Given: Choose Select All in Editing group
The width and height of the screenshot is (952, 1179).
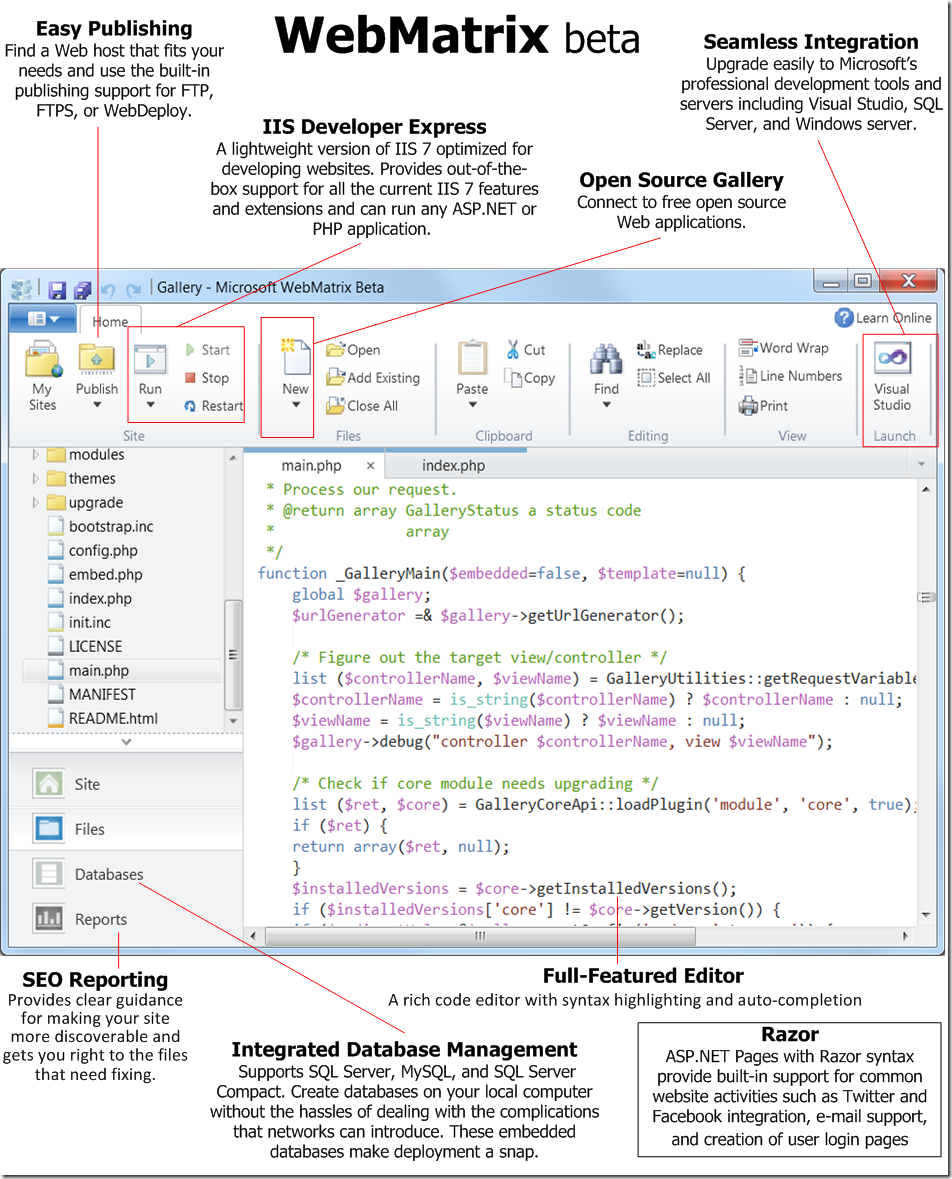Looking at the screenshot, I should [674, 378].
